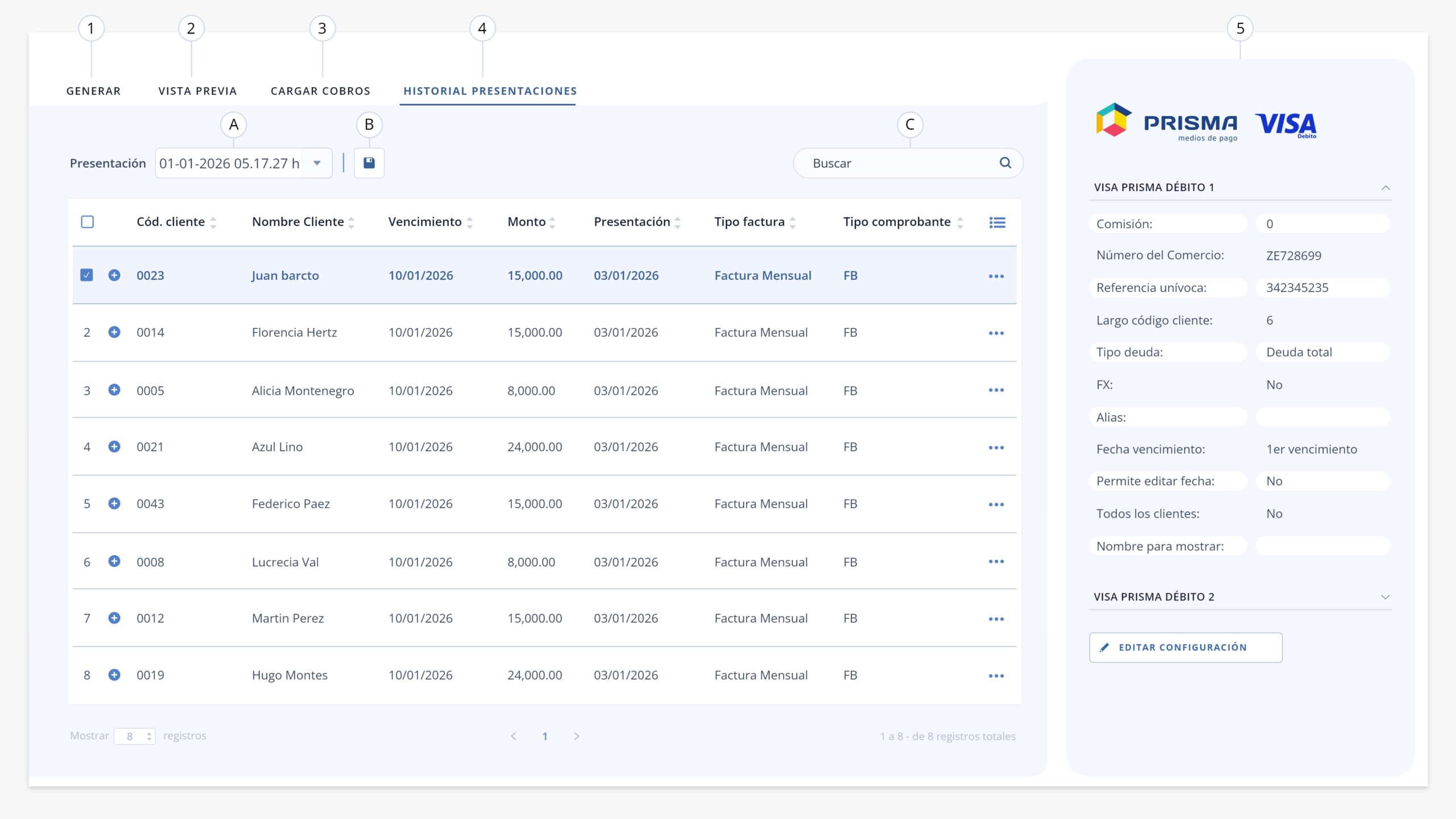Toggle the select-all checkbox in table header
1456x819 pixels.
(87, 222)
